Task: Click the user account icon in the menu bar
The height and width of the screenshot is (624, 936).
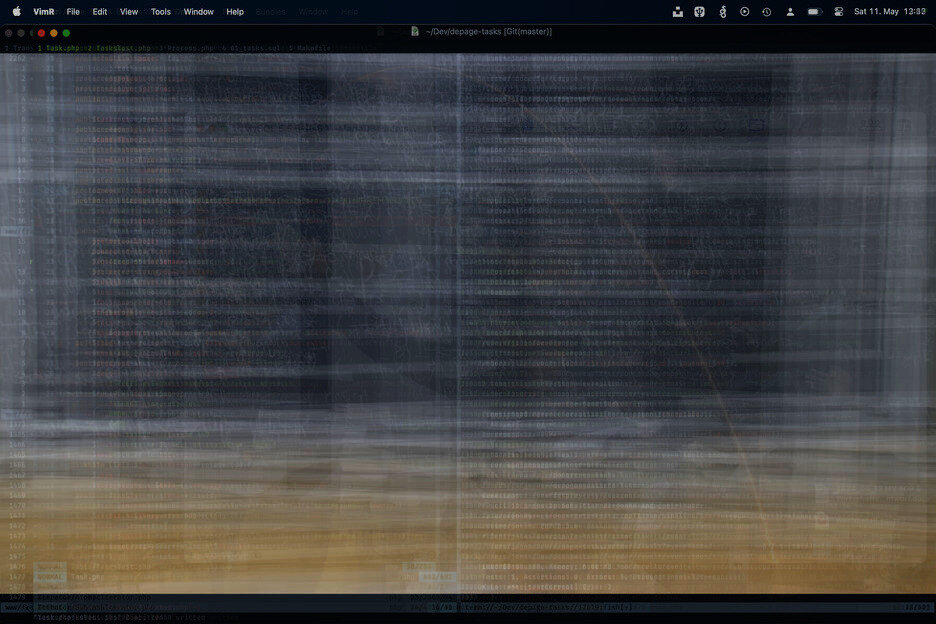Action: (790, 11)
